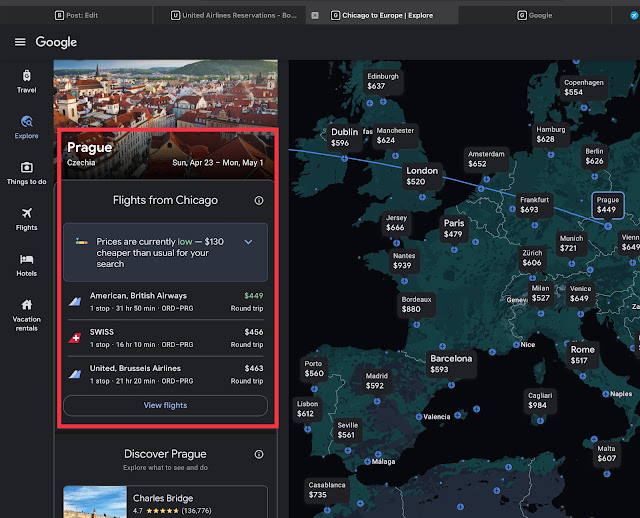
Task: Pick Porto $560 on the map
Action: pos(313,369)
